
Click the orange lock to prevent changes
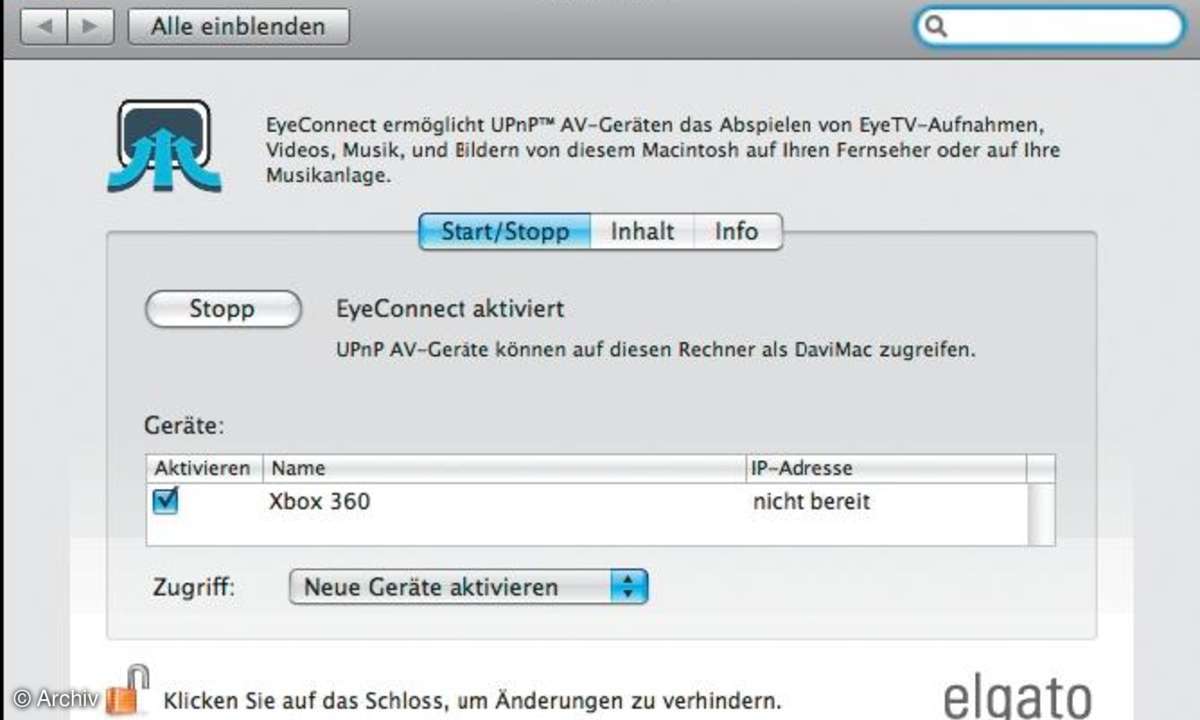(128, 692)
